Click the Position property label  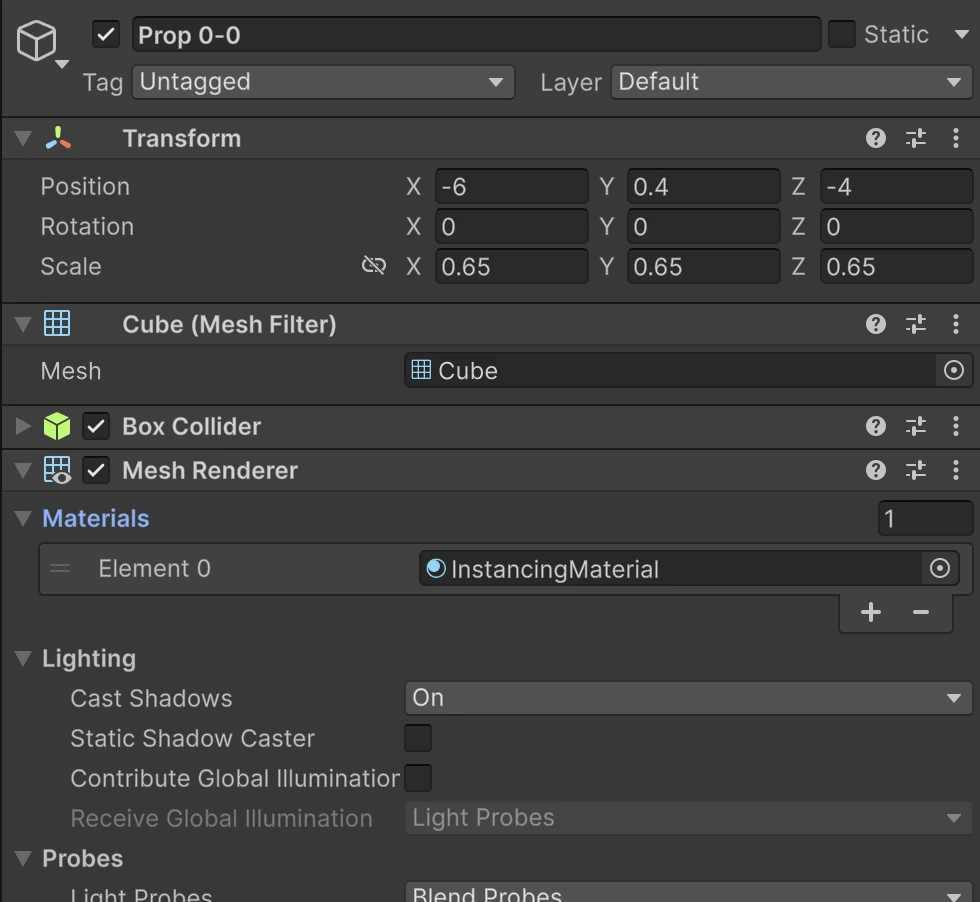click(x=85, y=186)
